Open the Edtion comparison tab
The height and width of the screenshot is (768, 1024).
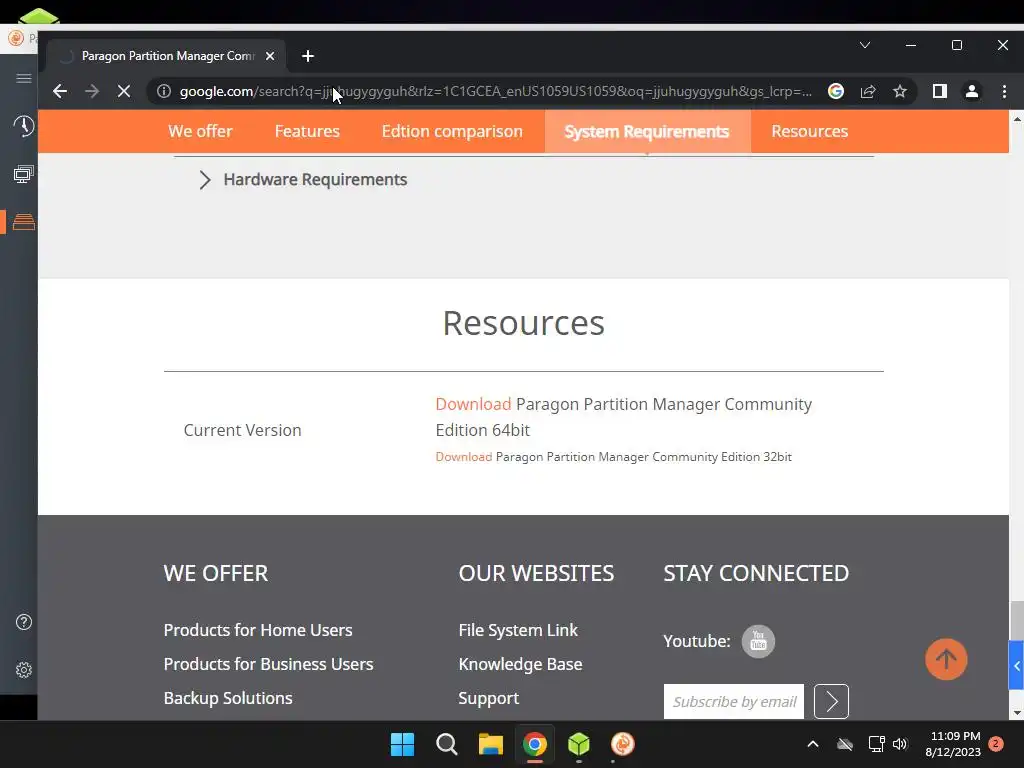click(452, 131)
